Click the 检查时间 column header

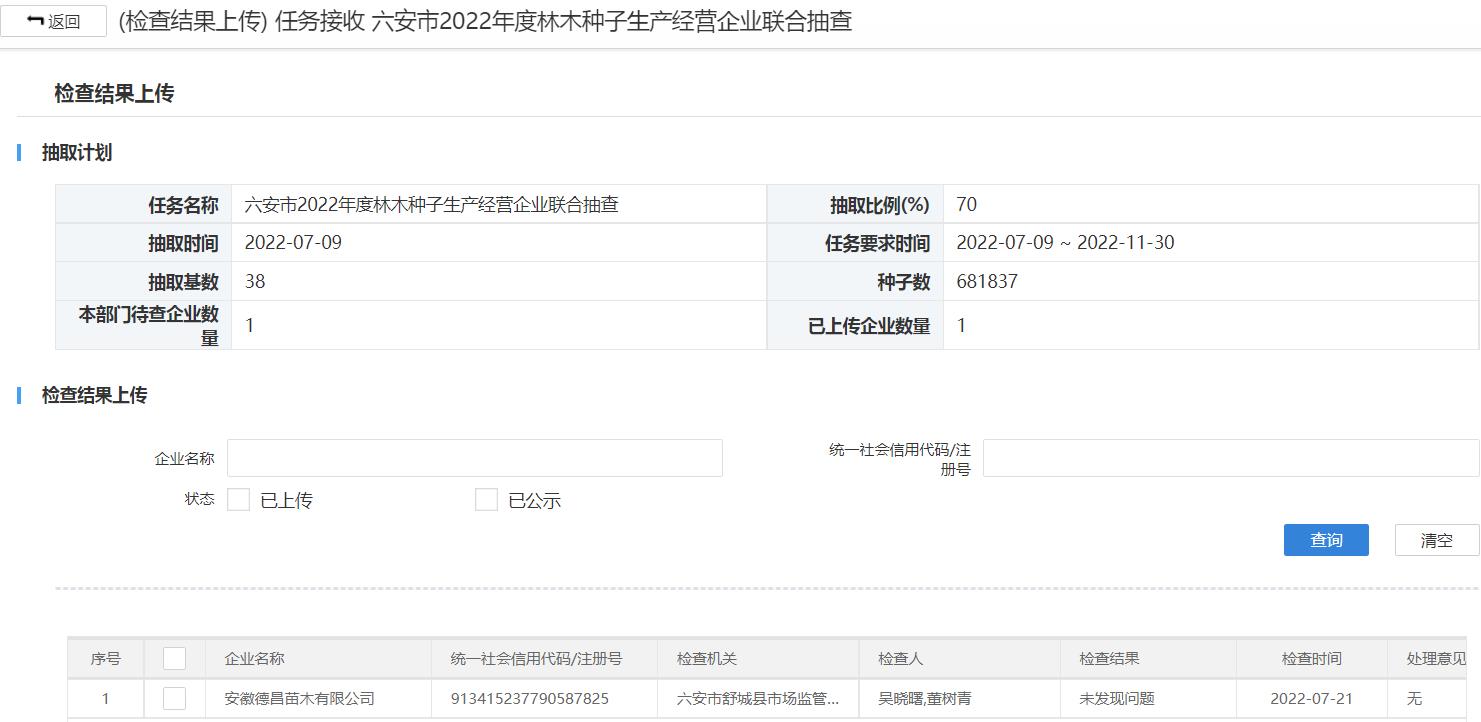click(x=1312, y=659)
